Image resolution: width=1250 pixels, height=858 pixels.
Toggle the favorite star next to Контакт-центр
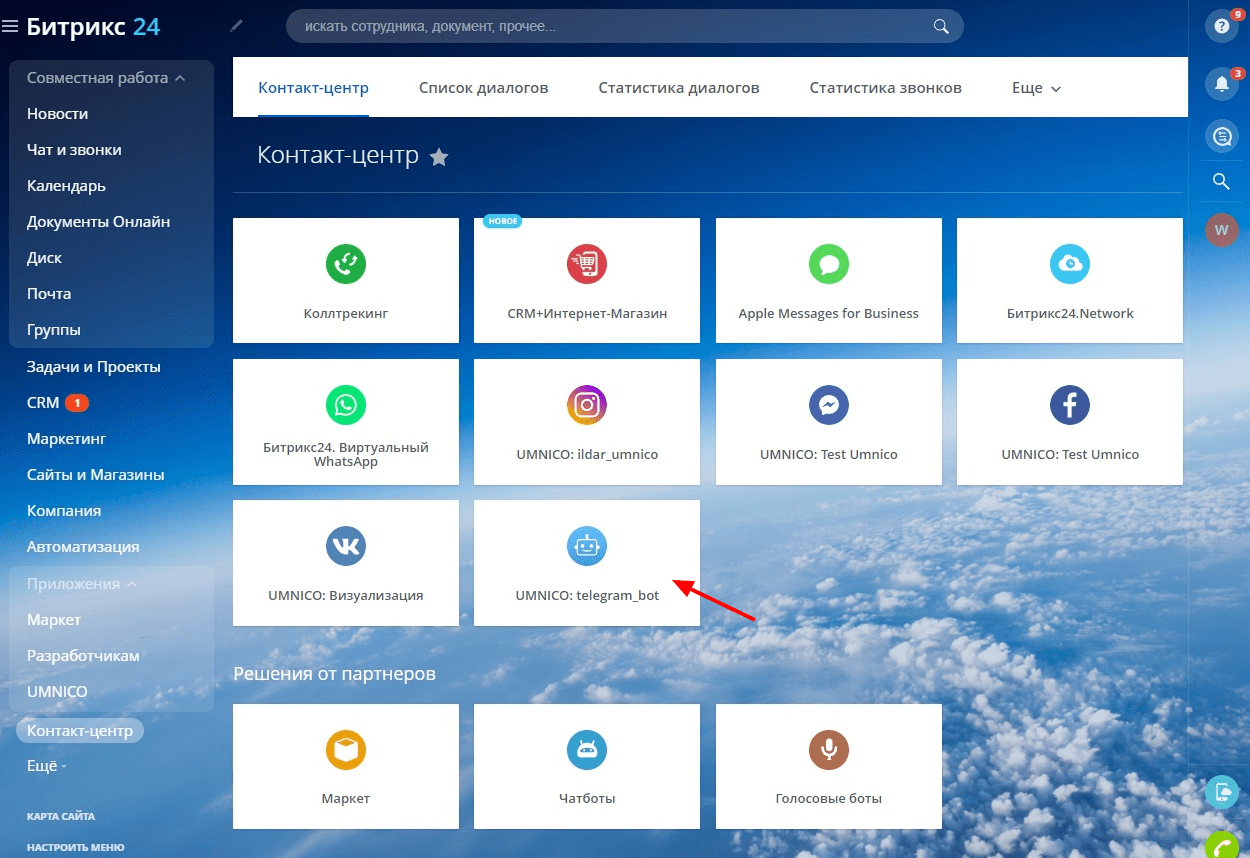439,157
